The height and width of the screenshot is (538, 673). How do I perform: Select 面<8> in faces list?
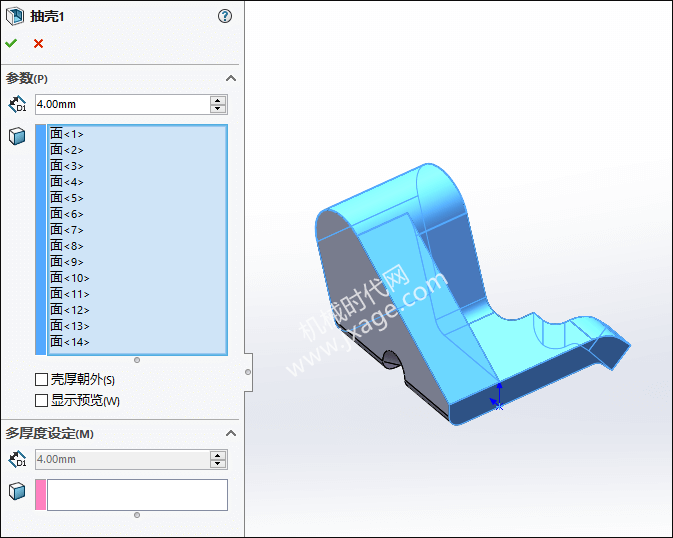click(x=67, y=246)
